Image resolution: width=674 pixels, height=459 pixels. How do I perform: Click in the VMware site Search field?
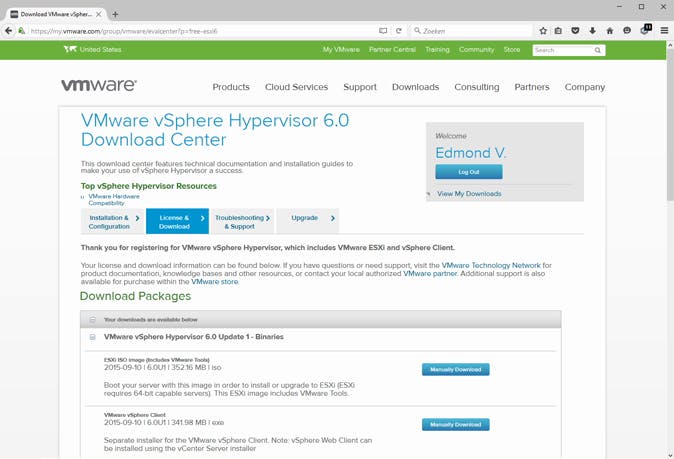coord(563,50)
